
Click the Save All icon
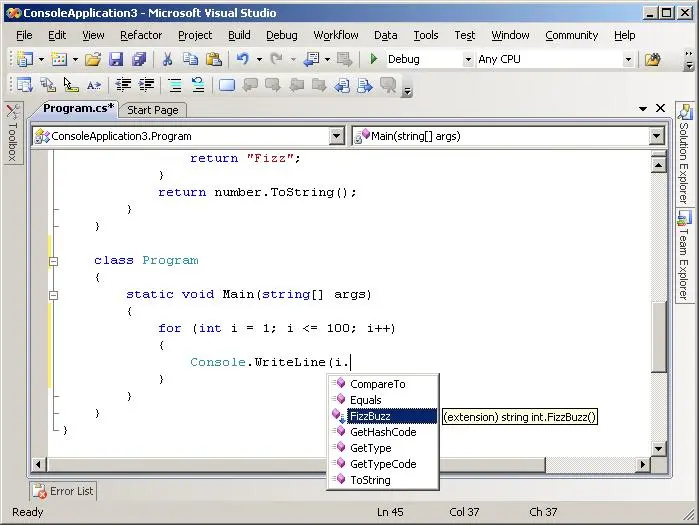click(x=139, y=59)
